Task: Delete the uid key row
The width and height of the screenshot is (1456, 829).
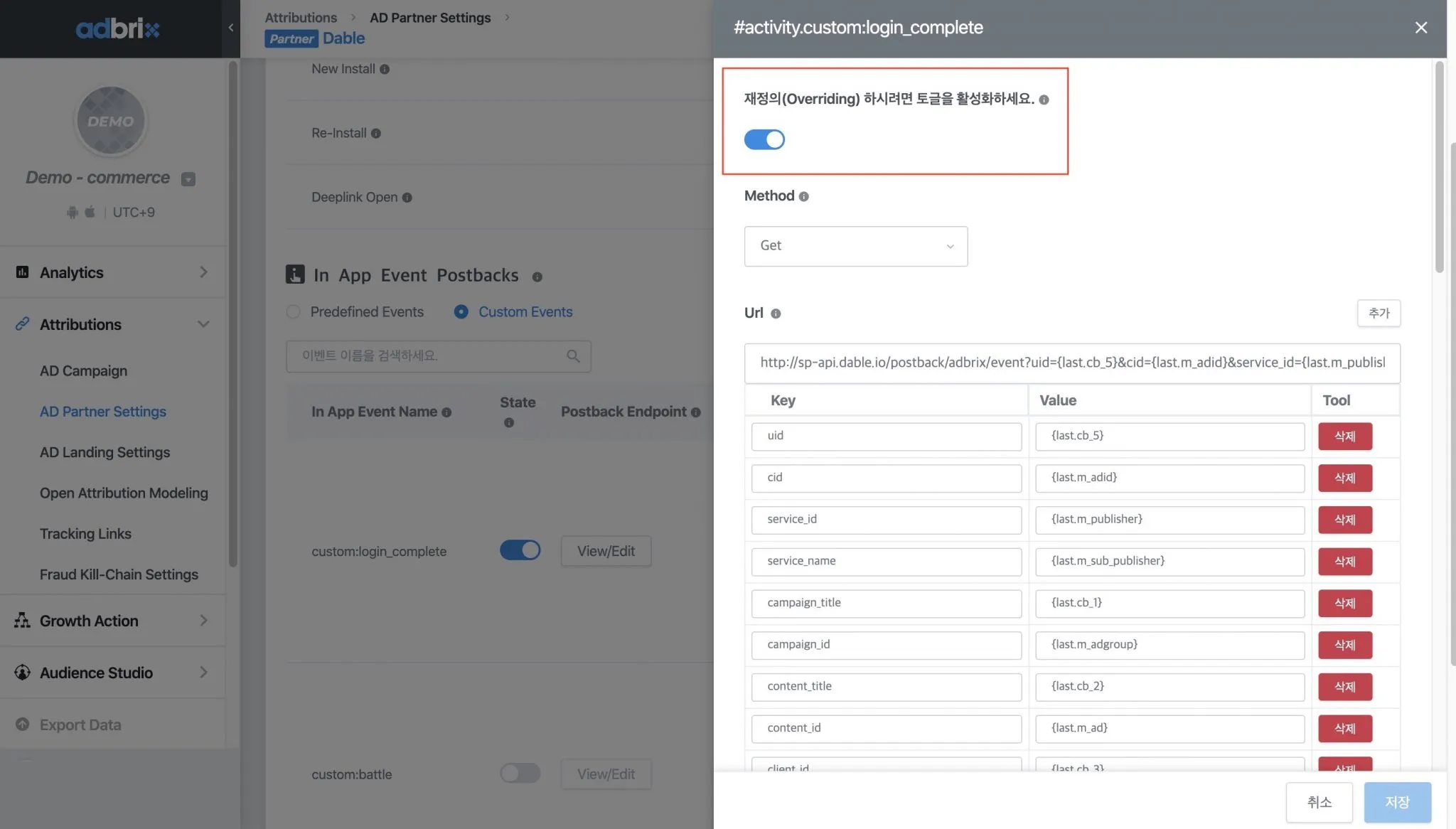Action: 1344,437
